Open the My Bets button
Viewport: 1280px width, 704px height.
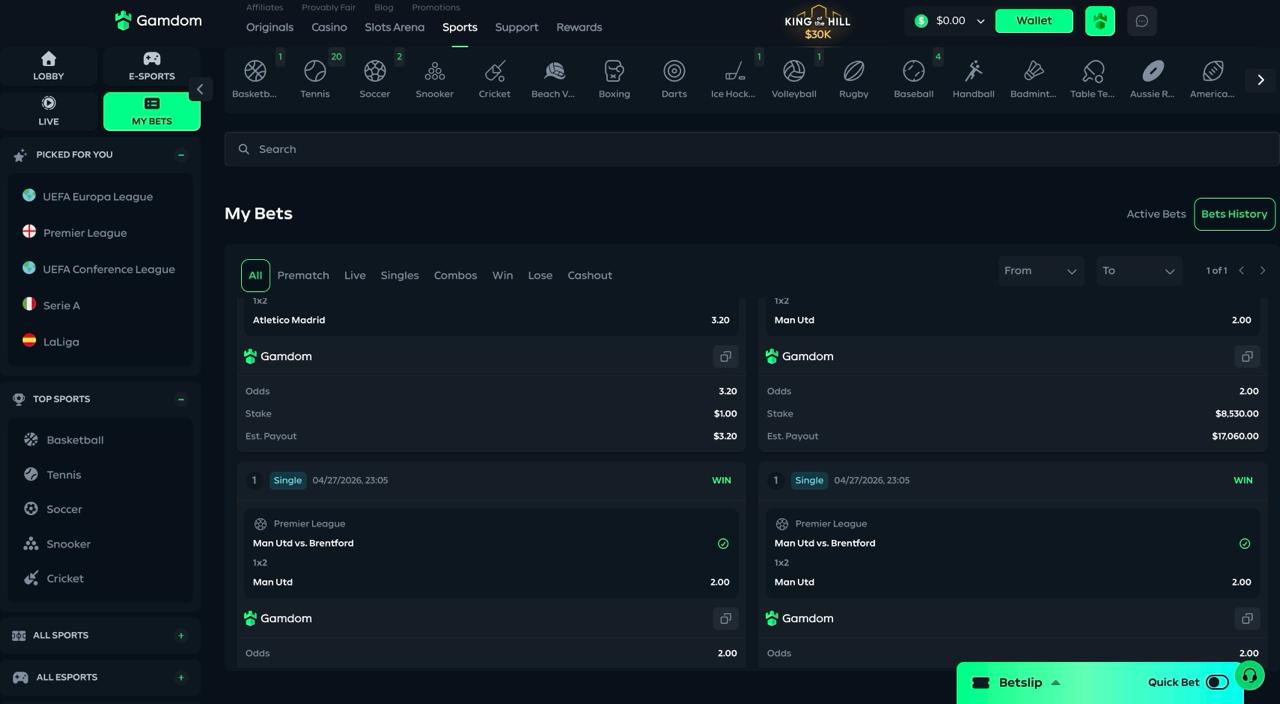point(152,111)
